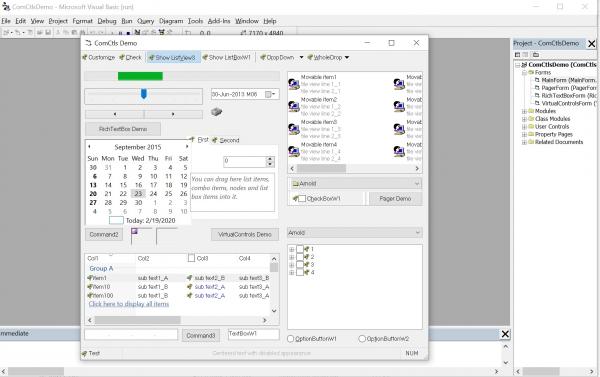Click the Customize toolbar button
600x377 pixels.
(x=98, y=57)
